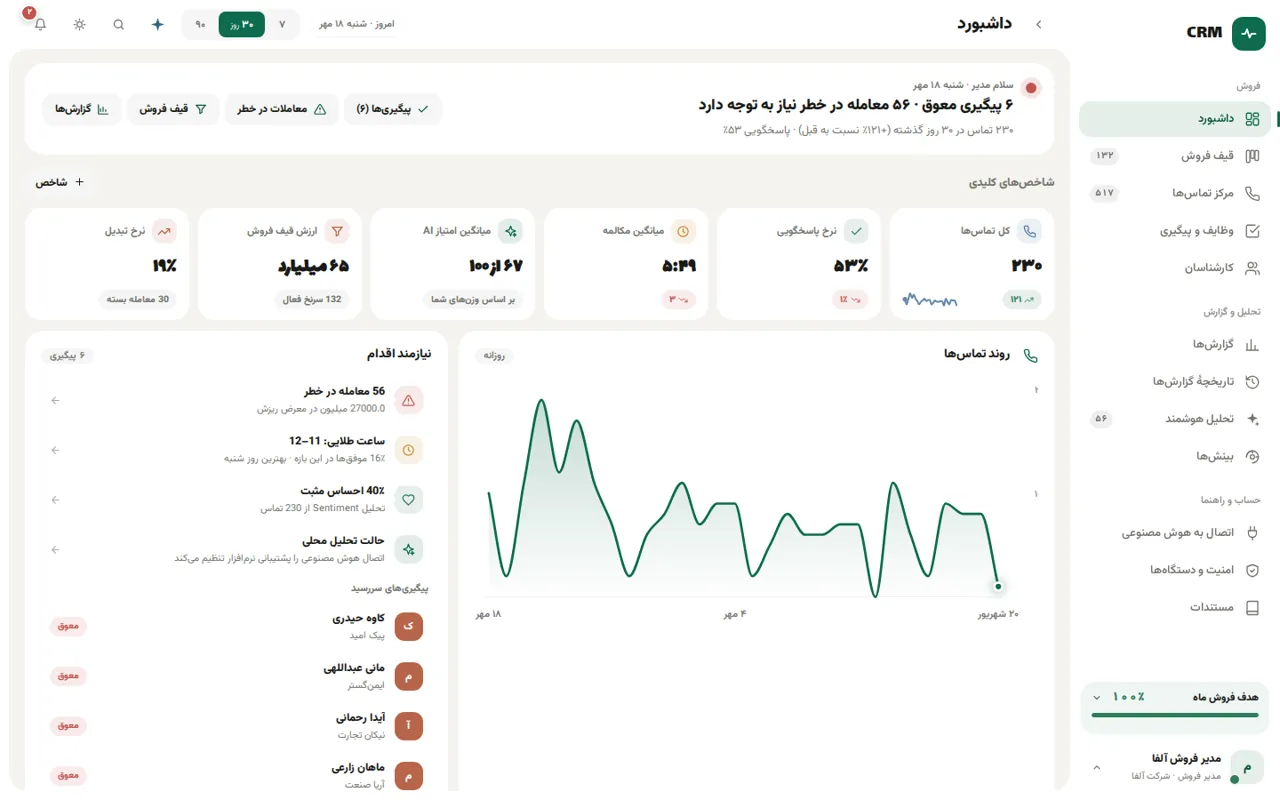Click the 30 معامله بسته badge
1280x800 pixels.
(139, 299)
